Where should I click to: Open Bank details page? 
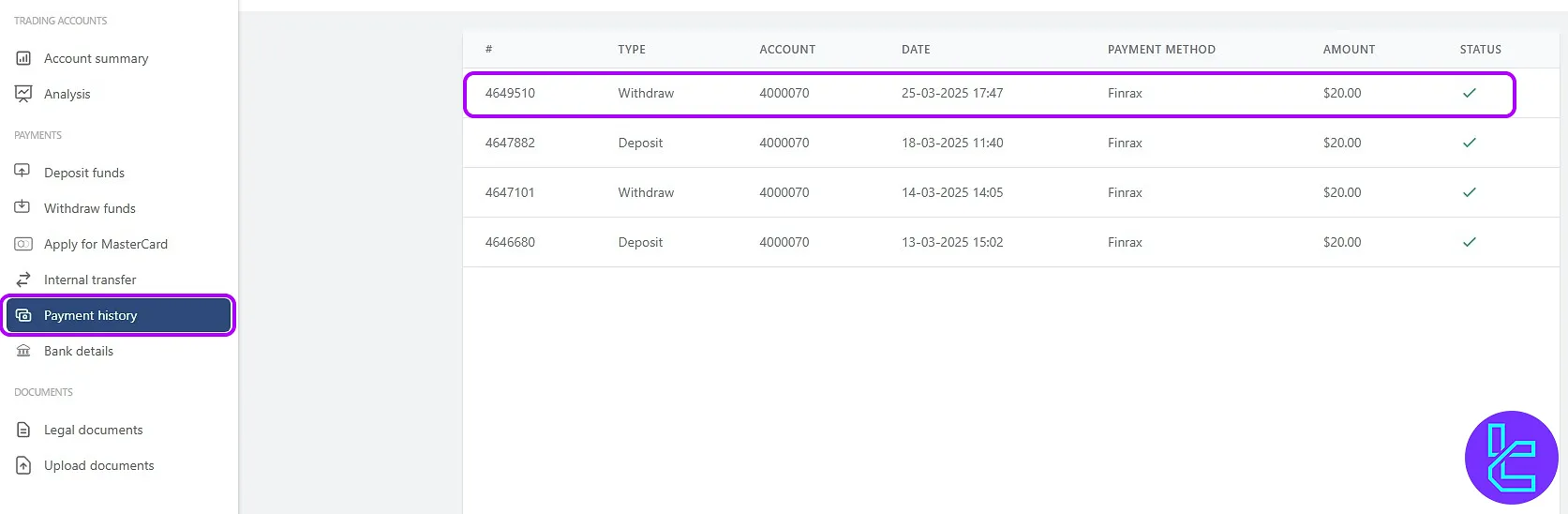point(79,351)
